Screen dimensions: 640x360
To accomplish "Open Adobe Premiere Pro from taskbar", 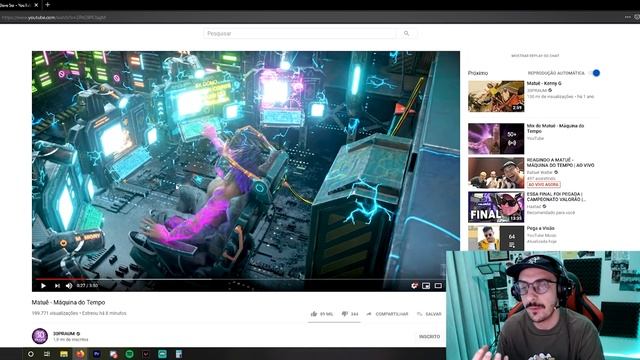I will (97, 354).
